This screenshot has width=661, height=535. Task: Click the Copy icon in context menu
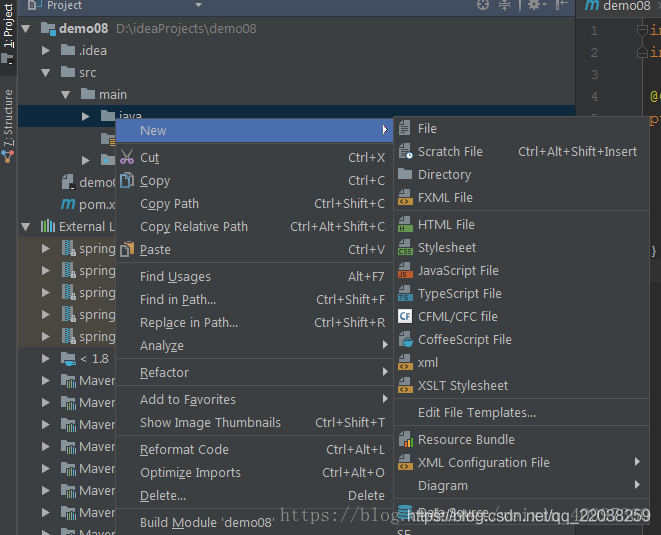click(127, 180)
